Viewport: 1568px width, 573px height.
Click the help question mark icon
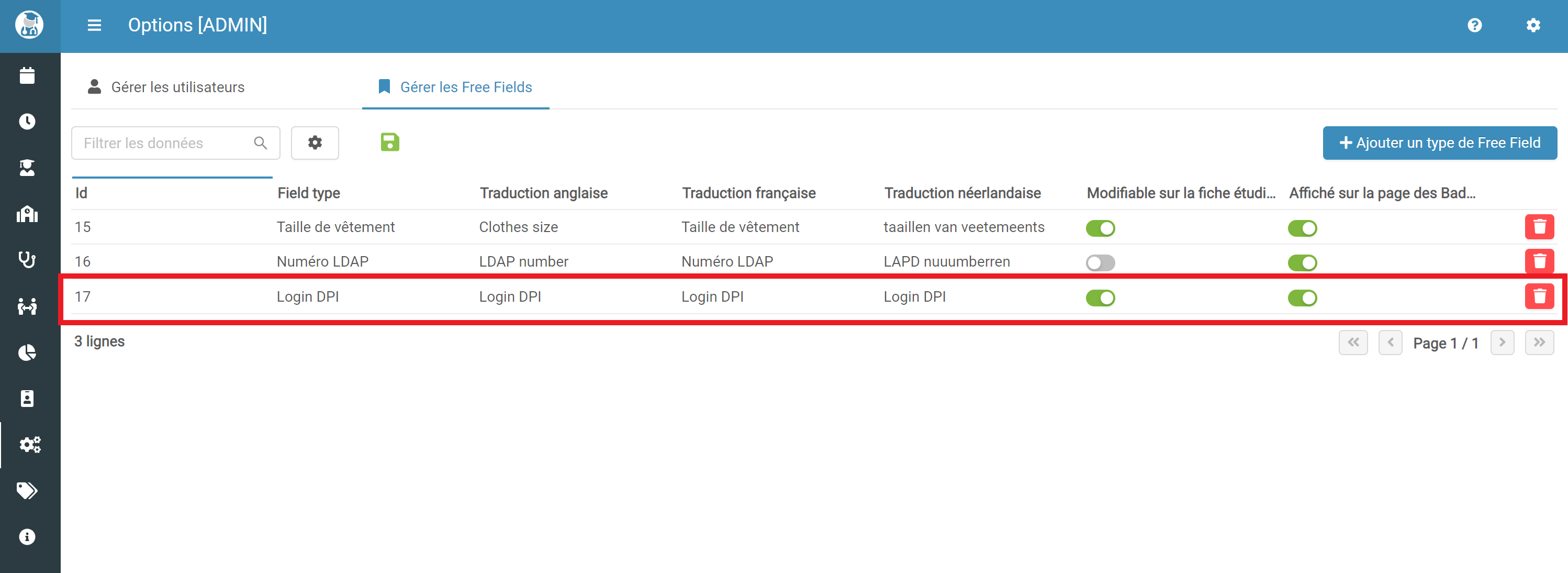pyautogui.click(x=1474, y=25)
